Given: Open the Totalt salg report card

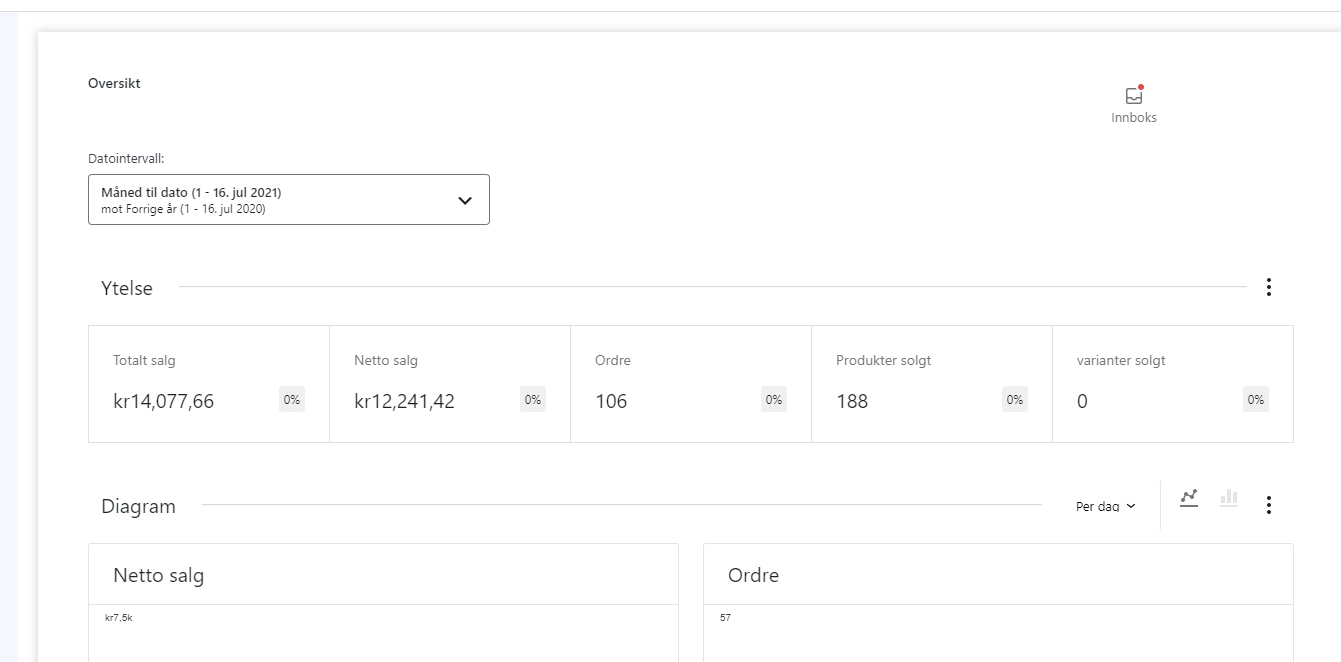Looking at the screenshot, I should coord(208,384).
